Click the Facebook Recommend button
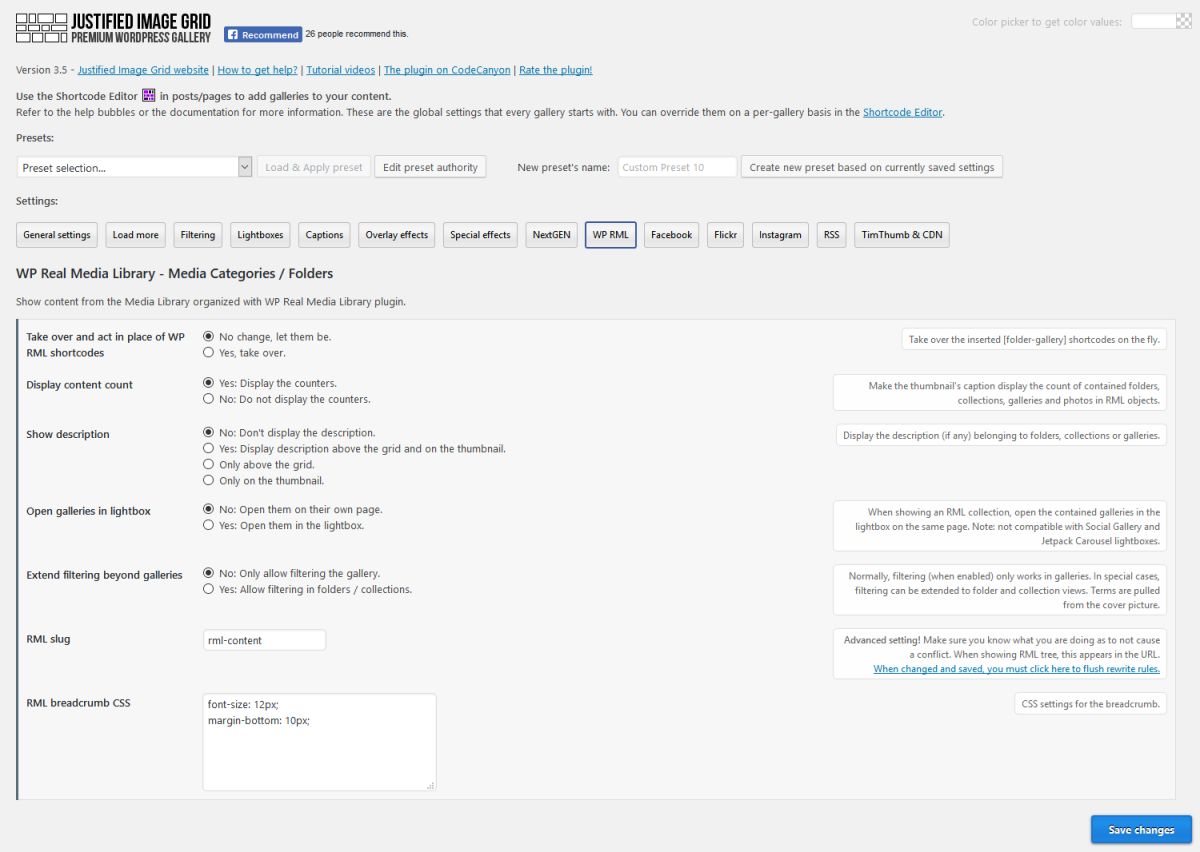Image resolution: width=1200 pixels, height=852 pixels. coord(263,34)
